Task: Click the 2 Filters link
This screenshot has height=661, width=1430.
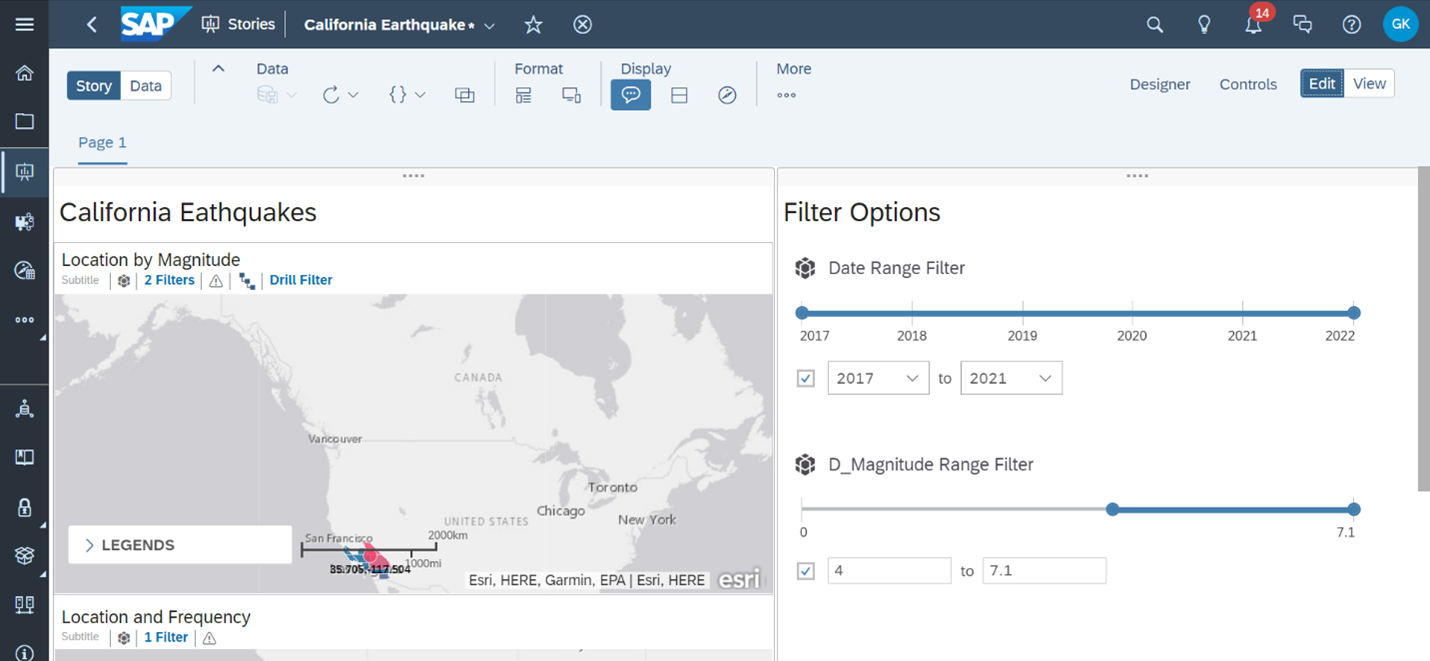Action: 169,280
